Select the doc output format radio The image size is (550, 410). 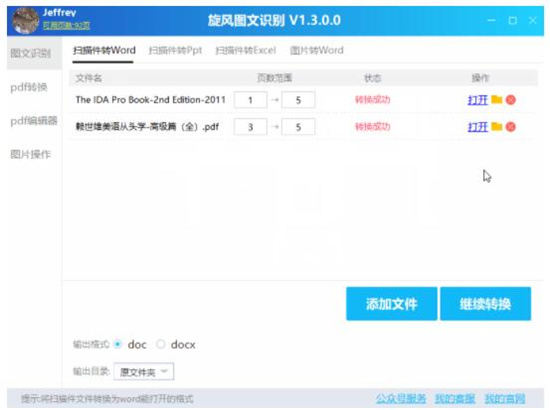tap(118, 344)
